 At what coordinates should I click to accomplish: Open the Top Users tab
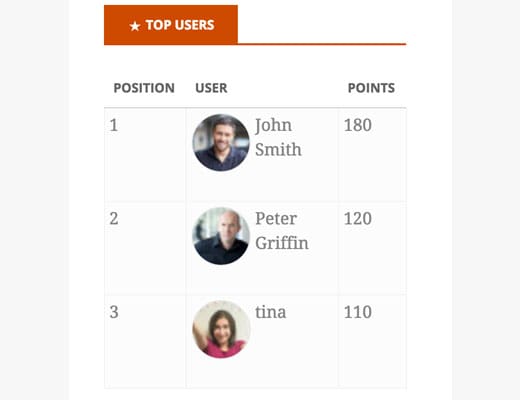[171, 25]
